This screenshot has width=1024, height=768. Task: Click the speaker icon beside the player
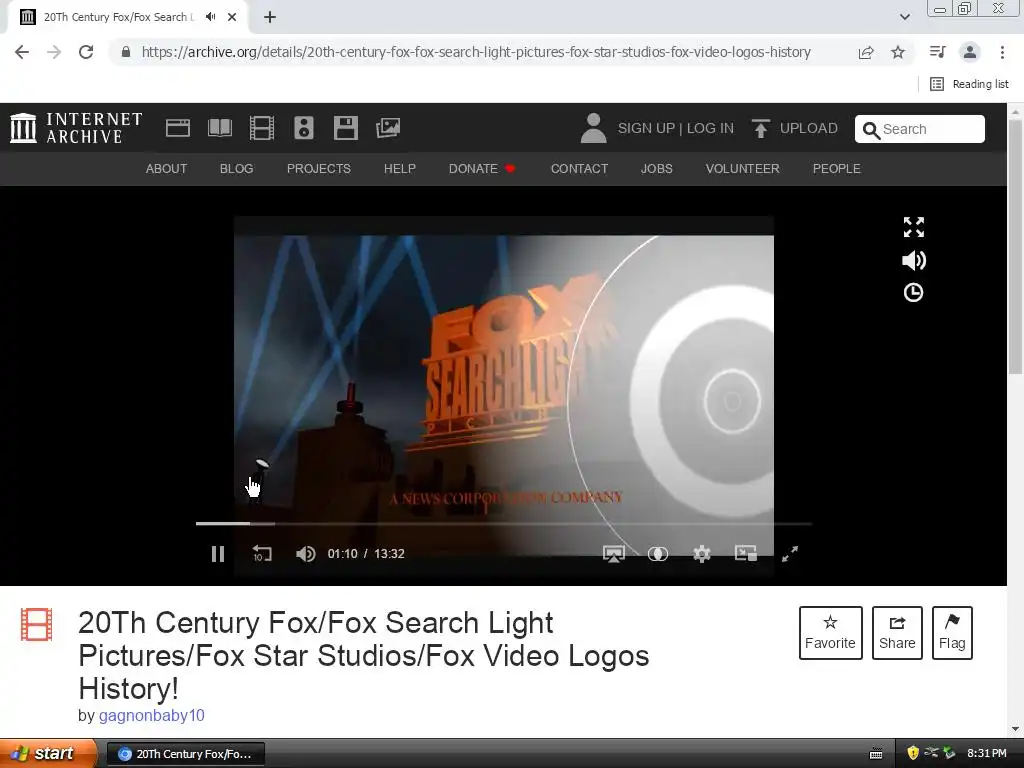914,261
